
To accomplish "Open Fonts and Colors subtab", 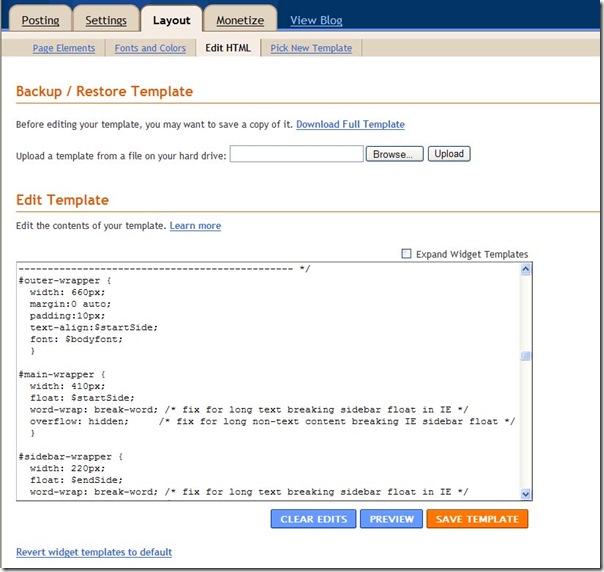I will click(x=150, y=48).
